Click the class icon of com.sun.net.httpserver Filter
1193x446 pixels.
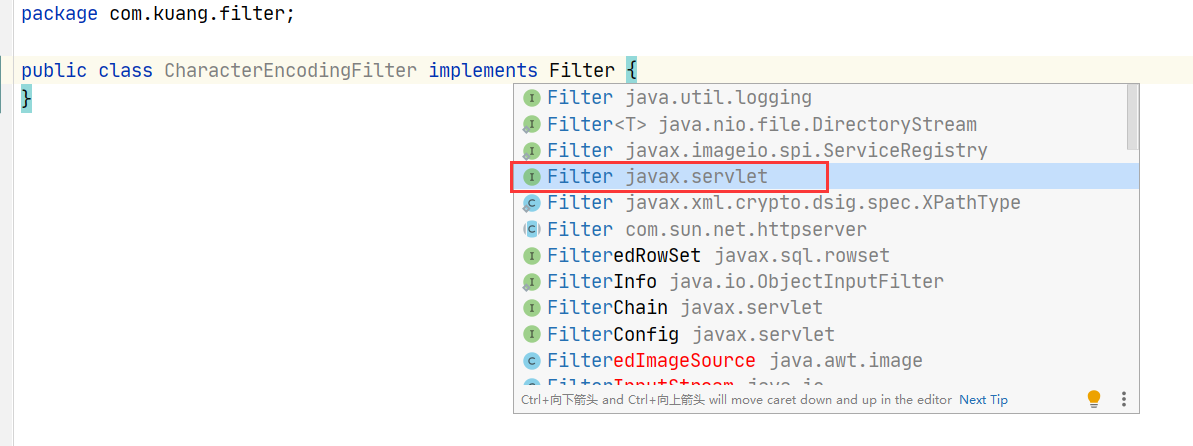[531, 230]
